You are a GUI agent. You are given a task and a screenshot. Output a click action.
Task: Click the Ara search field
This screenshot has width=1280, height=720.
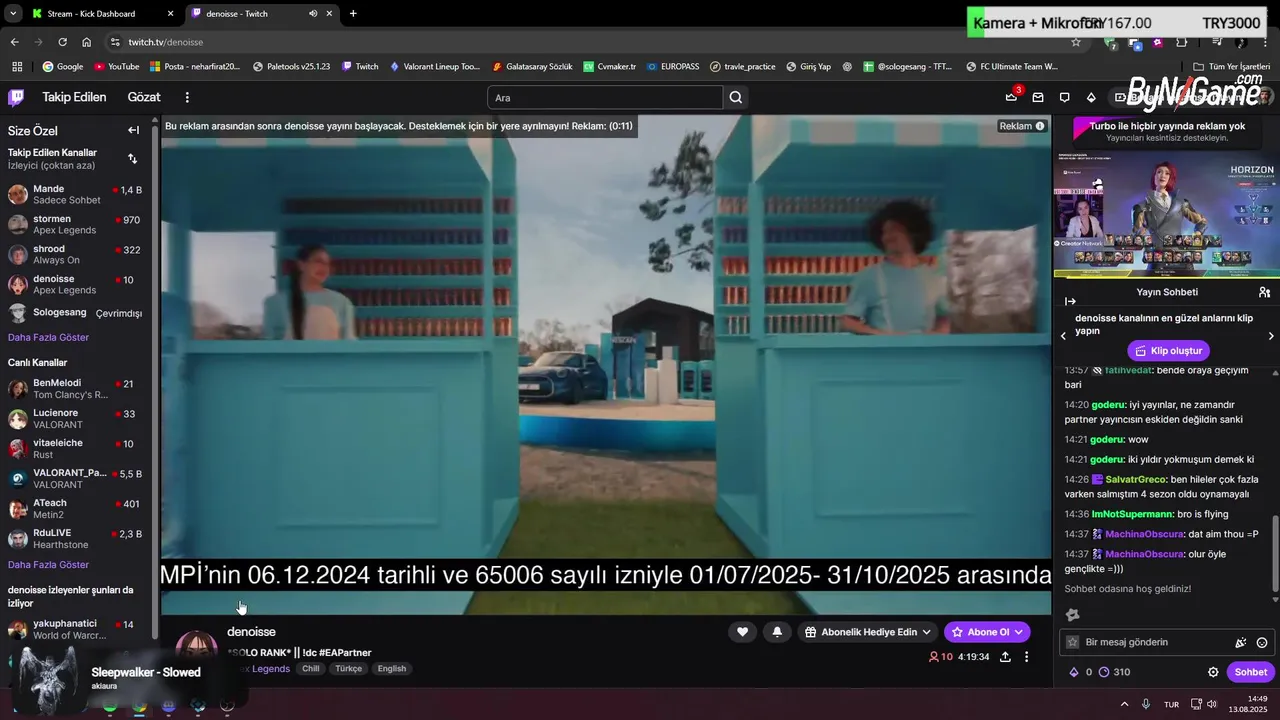605,97
